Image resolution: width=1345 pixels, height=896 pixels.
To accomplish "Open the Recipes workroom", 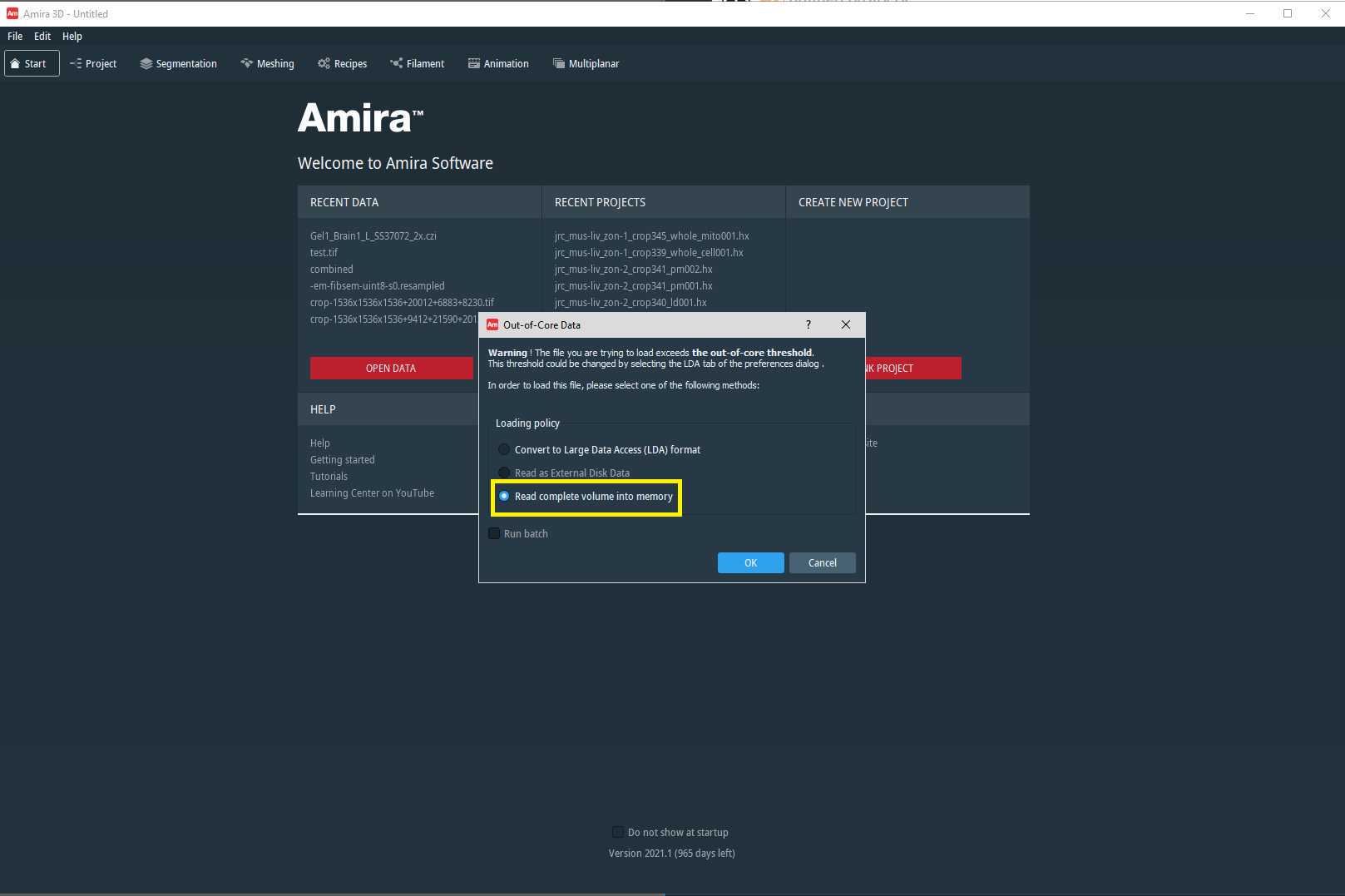I will pyautogui.click(x=342, y=63).
